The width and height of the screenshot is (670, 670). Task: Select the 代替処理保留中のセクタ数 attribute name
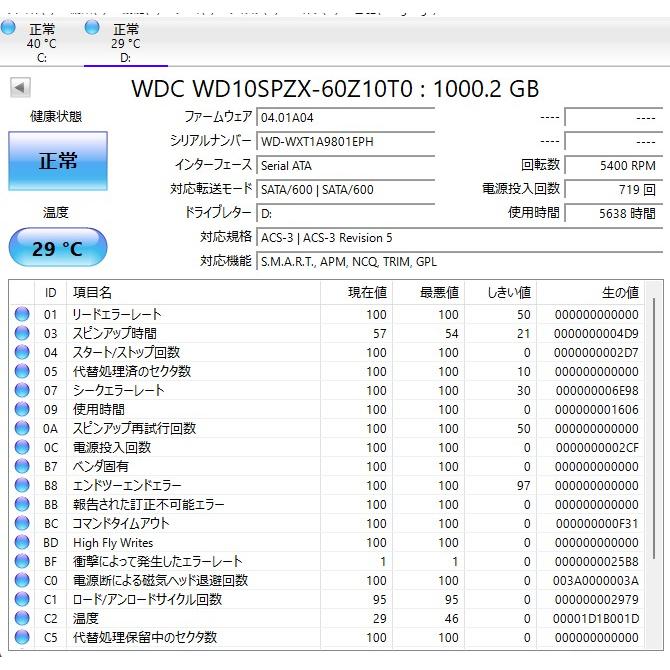tap(145, 638)
